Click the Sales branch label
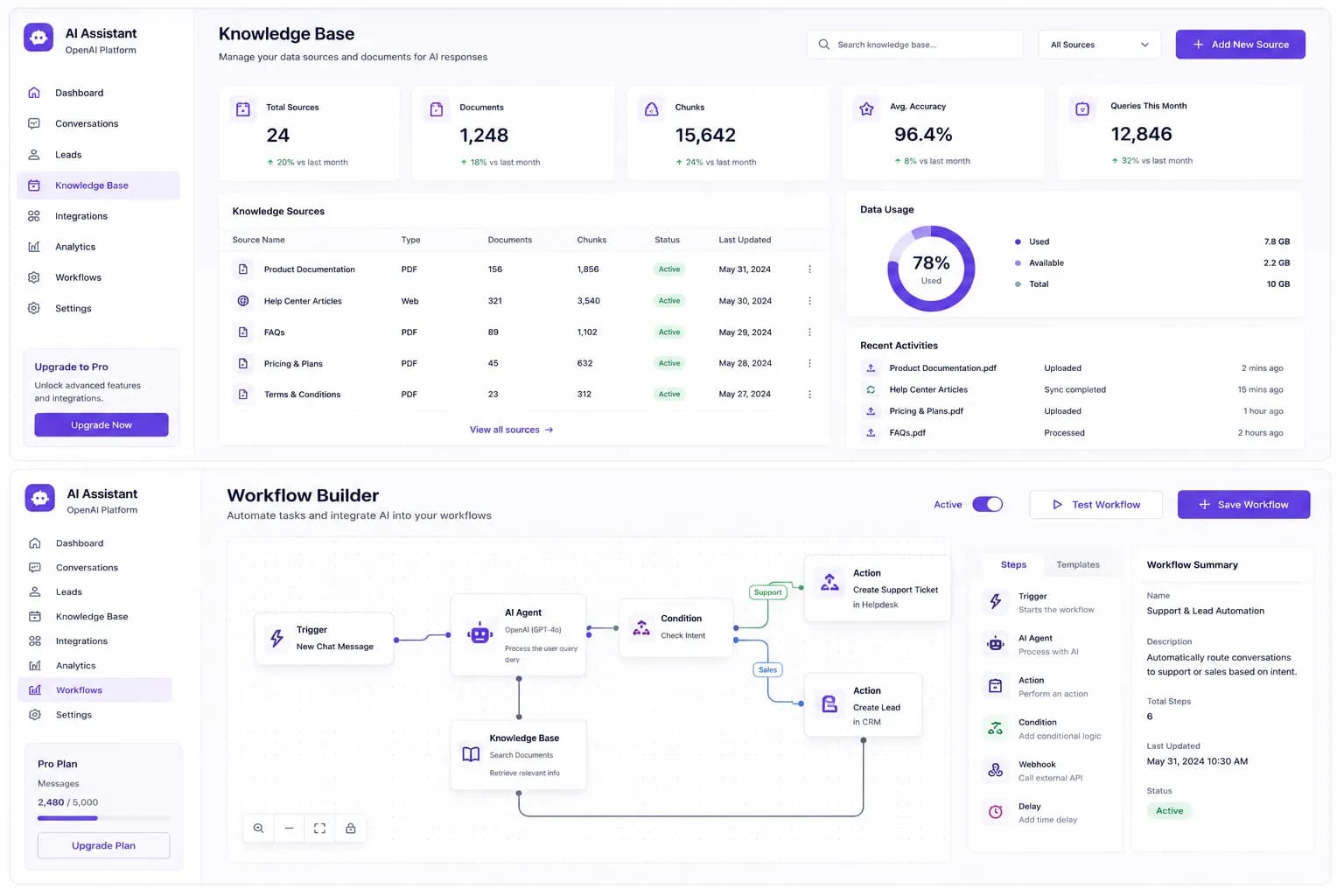This screenshot has height=896, width=1344. tap(768, 670)
